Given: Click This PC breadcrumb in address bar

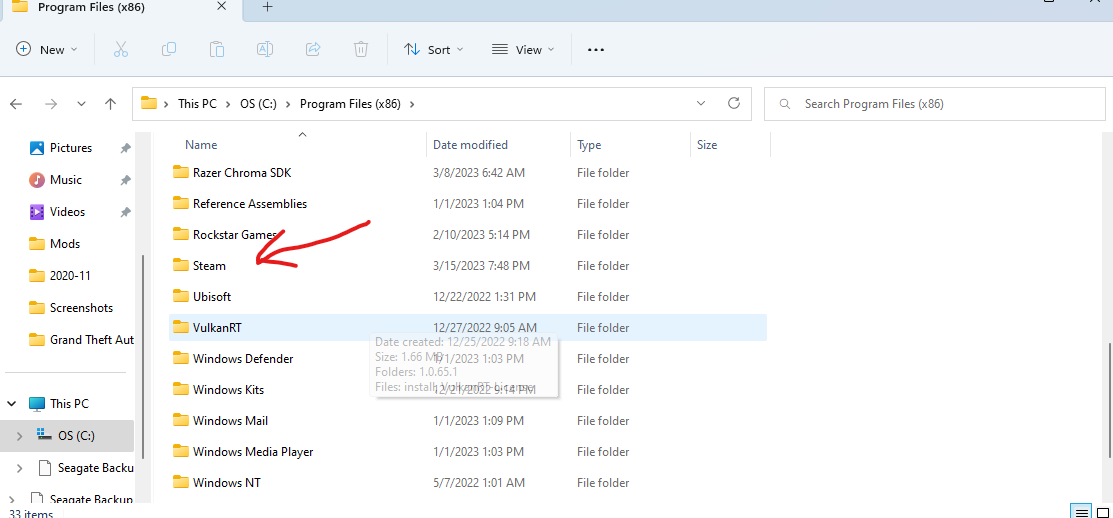Looking at the screenshot, I should click(x=197, y=104).
